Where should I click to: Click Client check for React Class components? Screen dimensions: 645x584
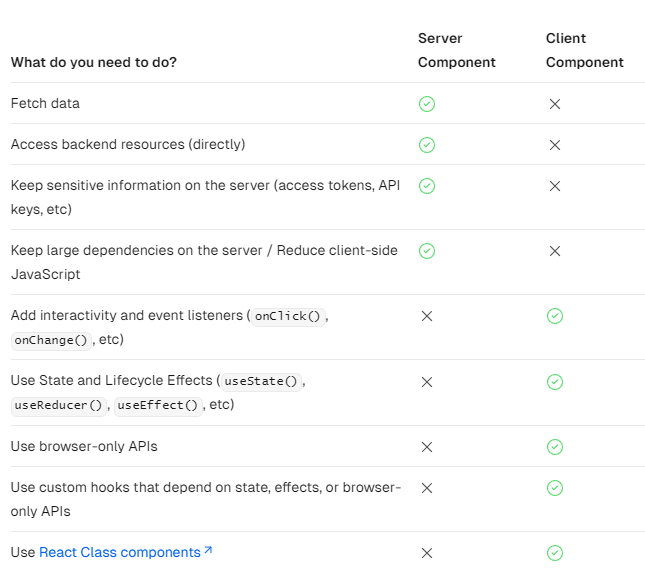point(555,553)
